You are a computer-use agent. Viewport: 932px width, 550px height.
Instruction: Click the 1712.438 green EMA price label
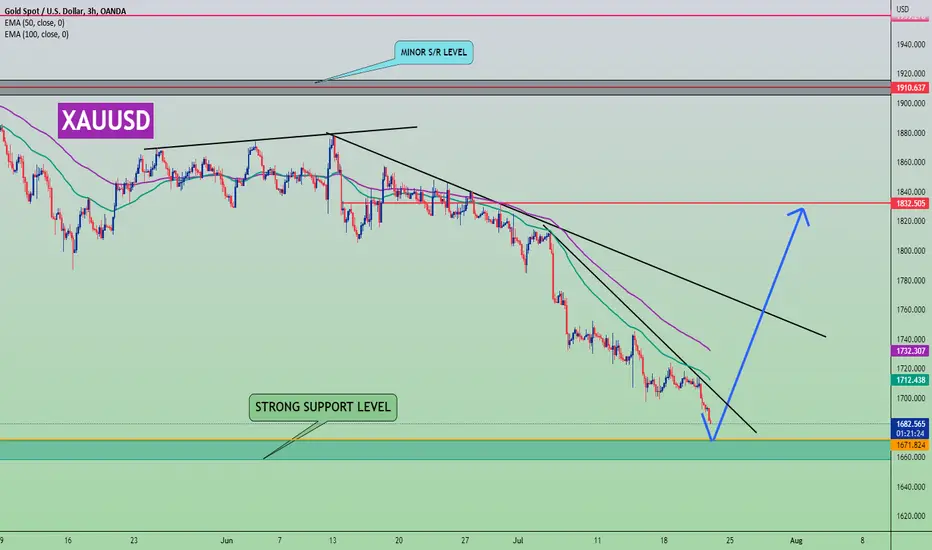pos(910,380)
